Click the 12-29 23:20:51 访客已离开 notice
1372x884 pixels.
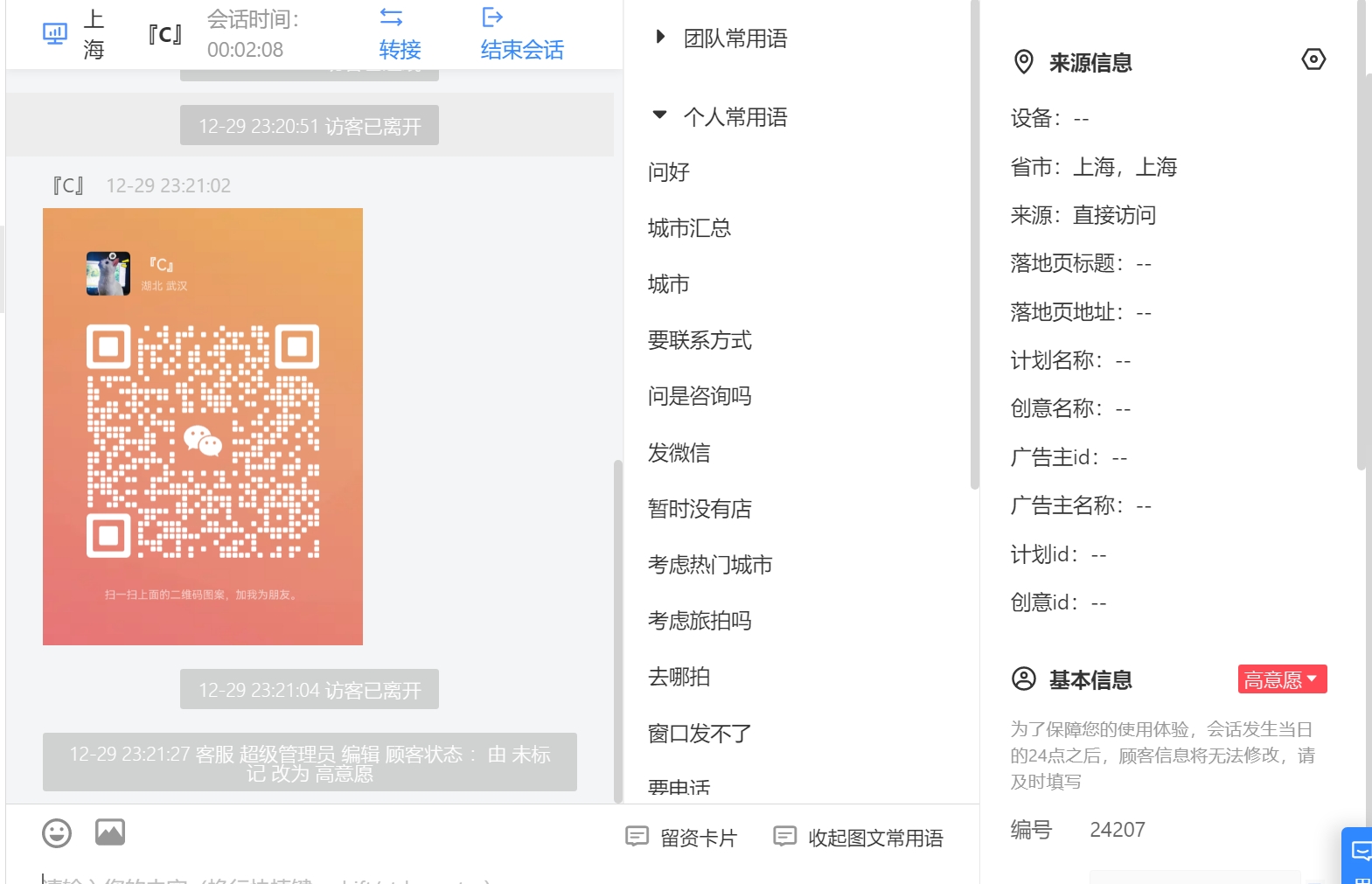(x=310, y=126)
